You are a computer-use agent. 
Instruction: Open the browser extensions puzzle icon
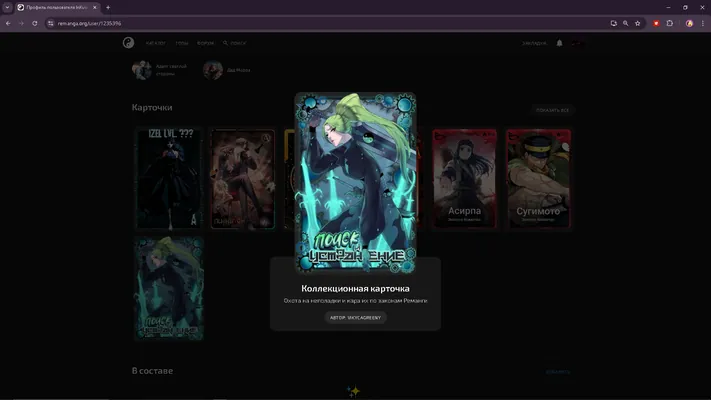tap(670, 23)
